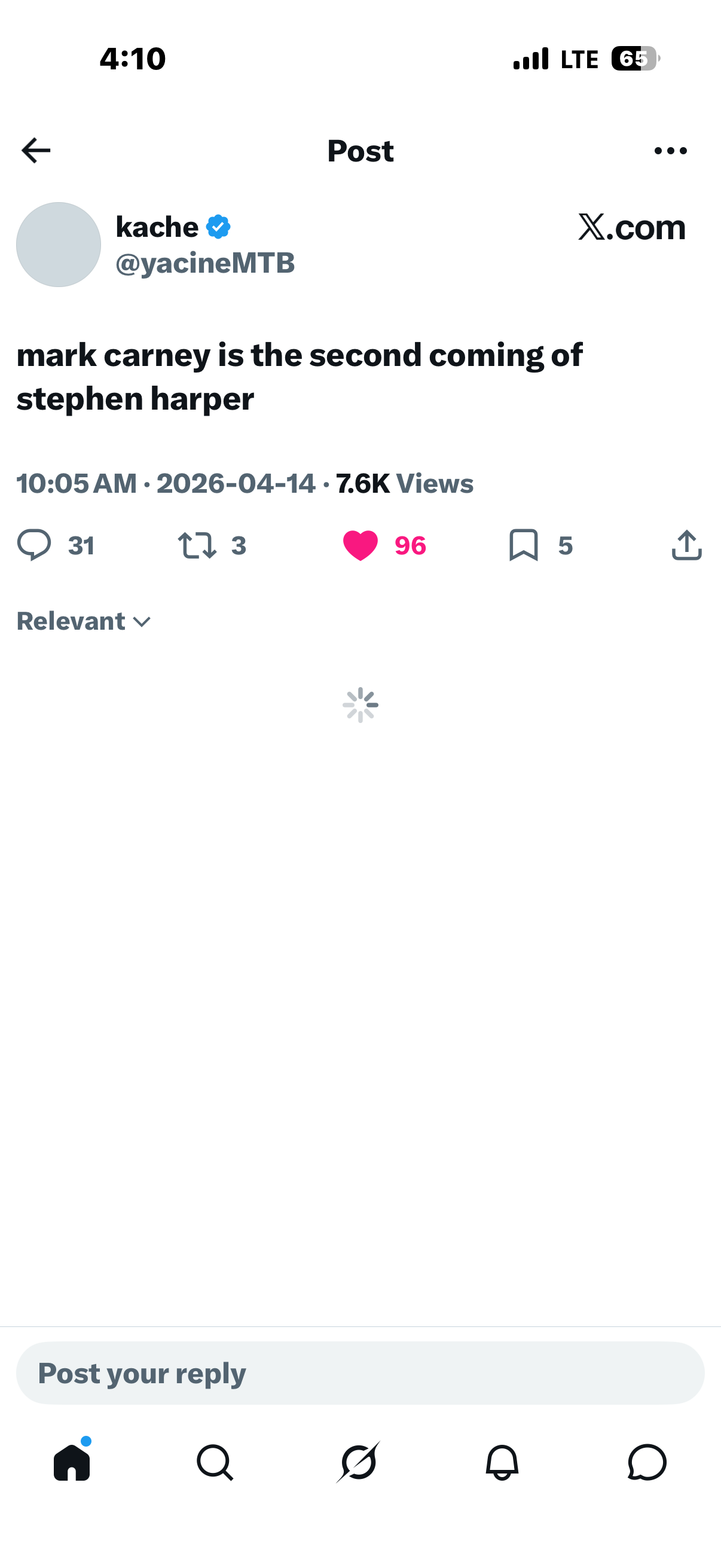Toggle bookmark on this post
This screenshot has height=1568, width=721.
(523, 545)
